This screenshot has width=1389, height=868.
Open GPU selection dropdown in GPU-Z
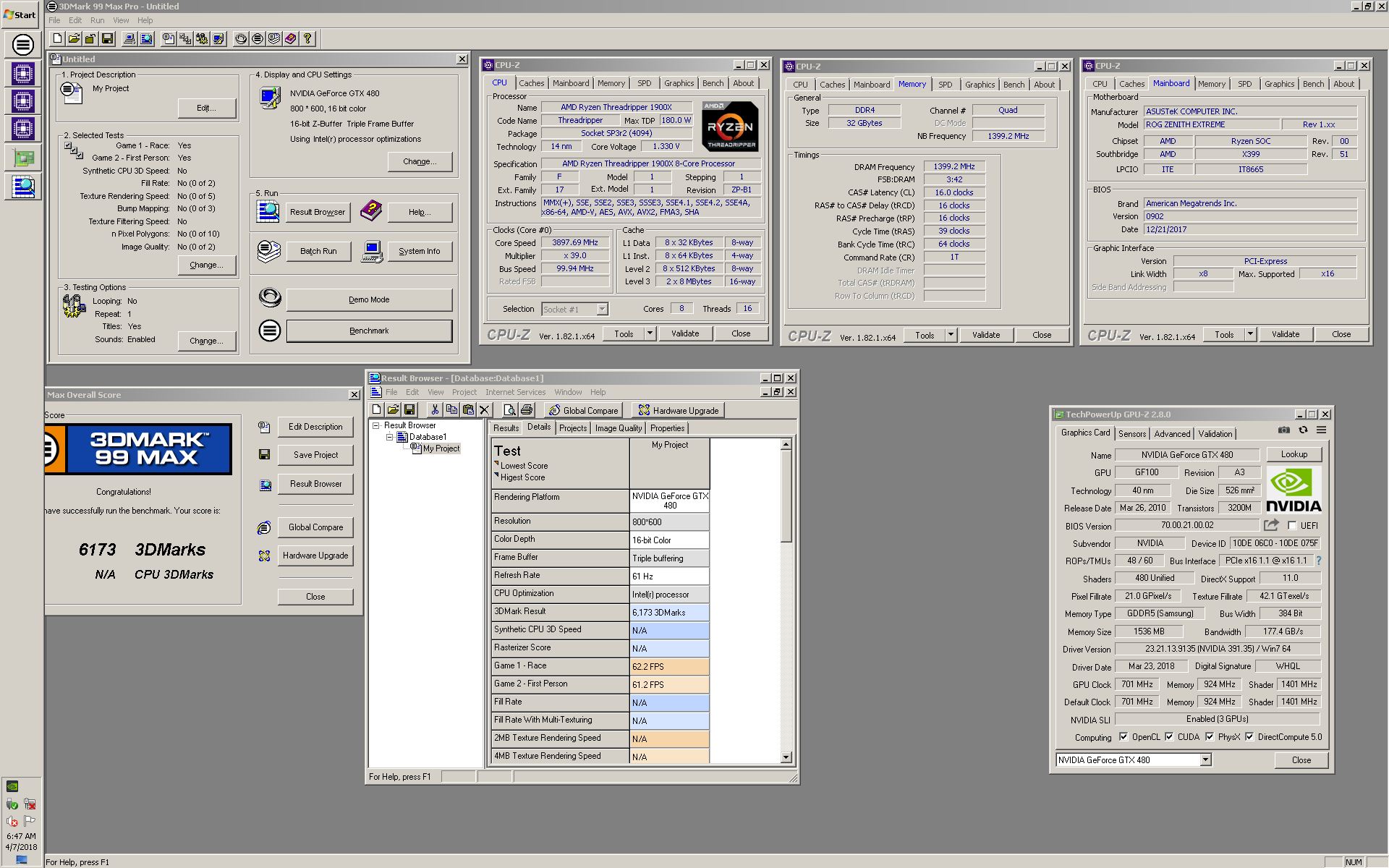pyautogui.click(x=1206, y=759)
